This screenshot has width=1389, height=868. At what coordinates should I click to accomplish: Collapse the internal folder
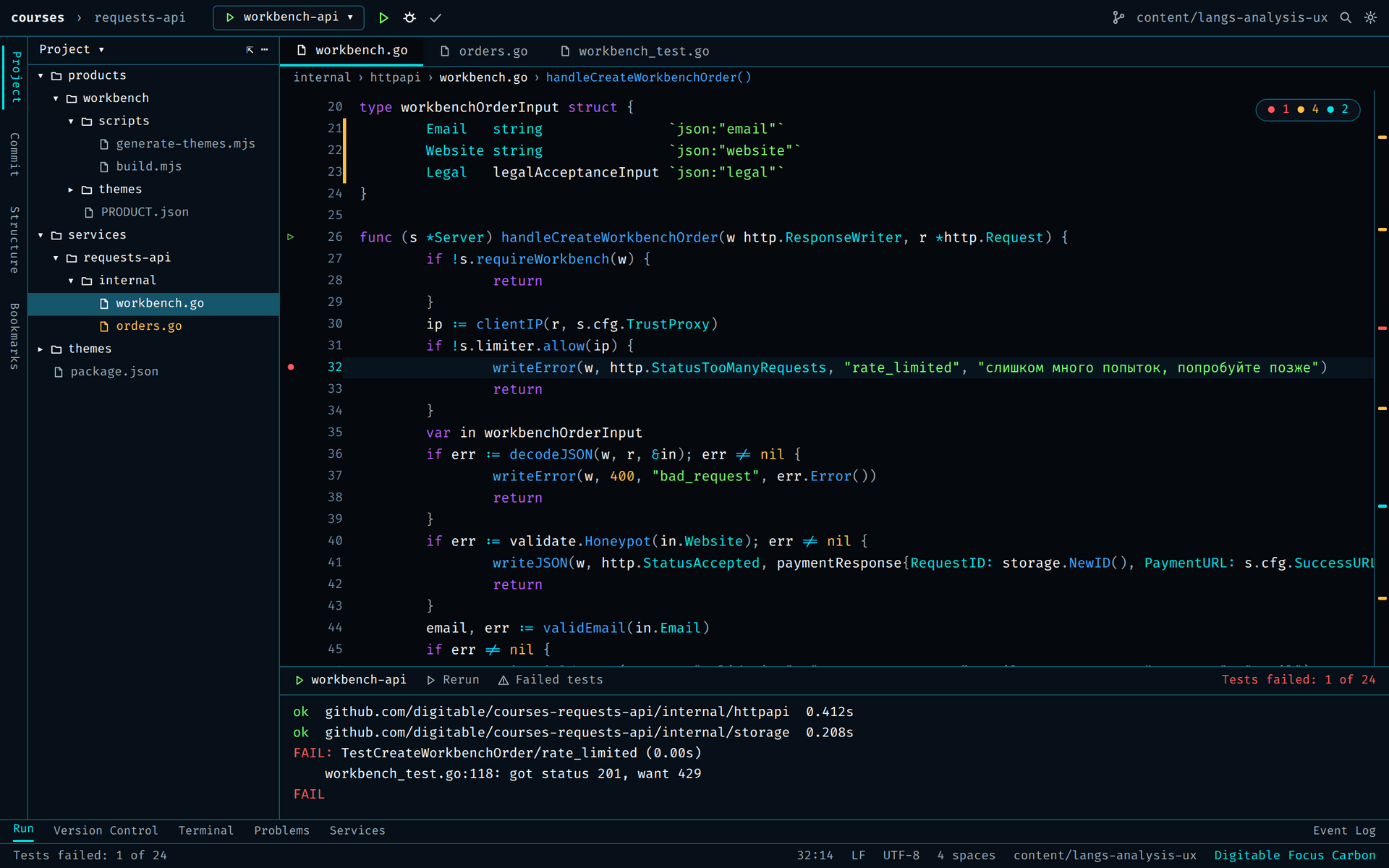click(x=71, y=281)
